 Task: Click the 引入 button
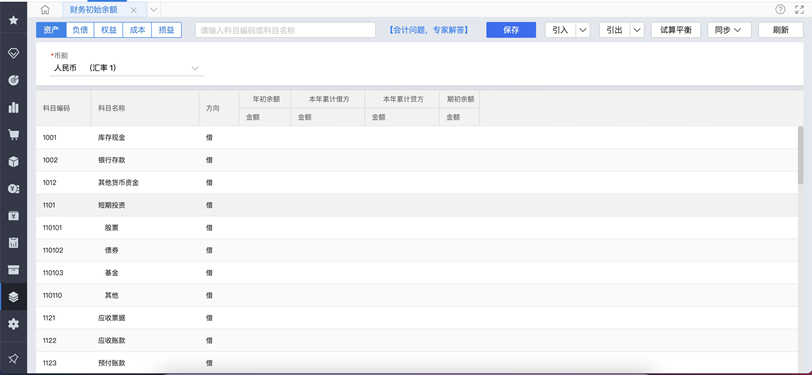(x=560, y=30)
